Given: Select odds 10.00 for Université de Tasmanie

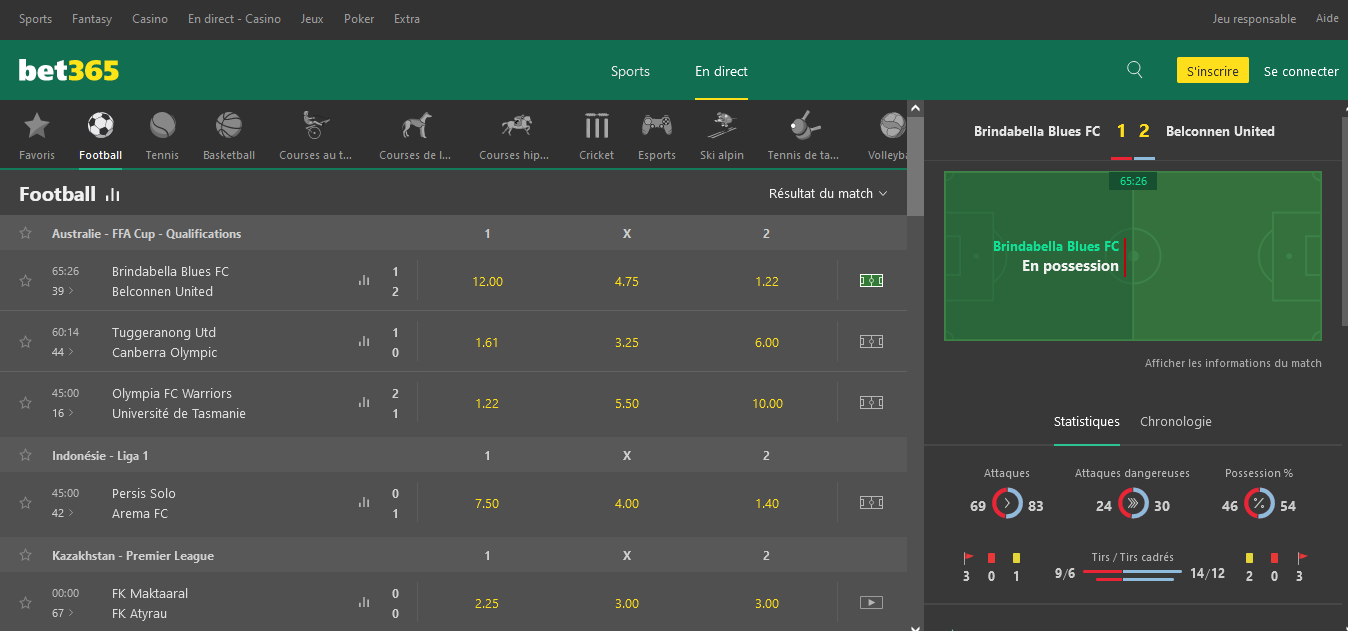Looking at the screenshot, I should coord(767,403).
